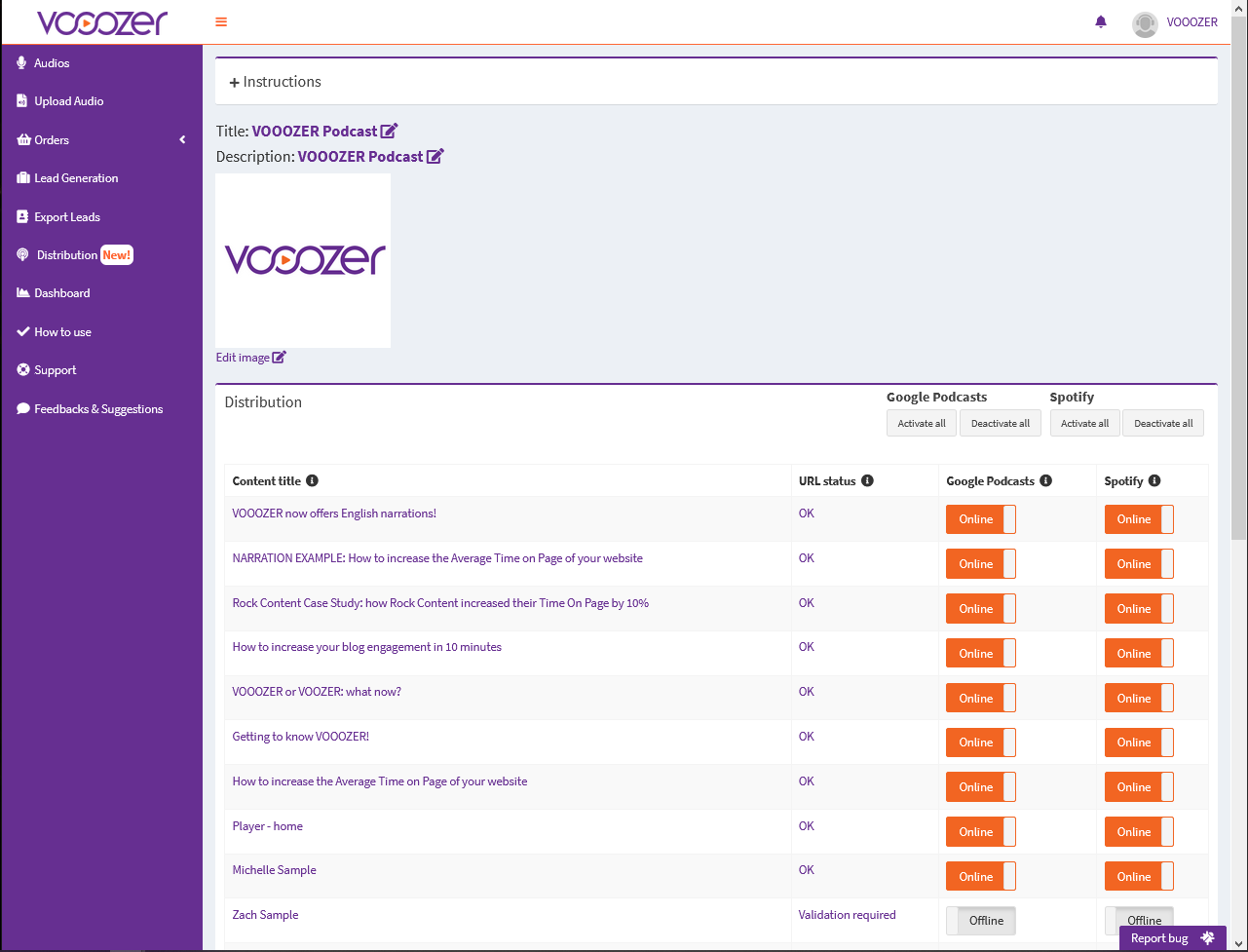Image resolution: width=1248 pixels, height=952 pixels.
Task: Click 'Validation required' status text
Action: coord(848,915)
